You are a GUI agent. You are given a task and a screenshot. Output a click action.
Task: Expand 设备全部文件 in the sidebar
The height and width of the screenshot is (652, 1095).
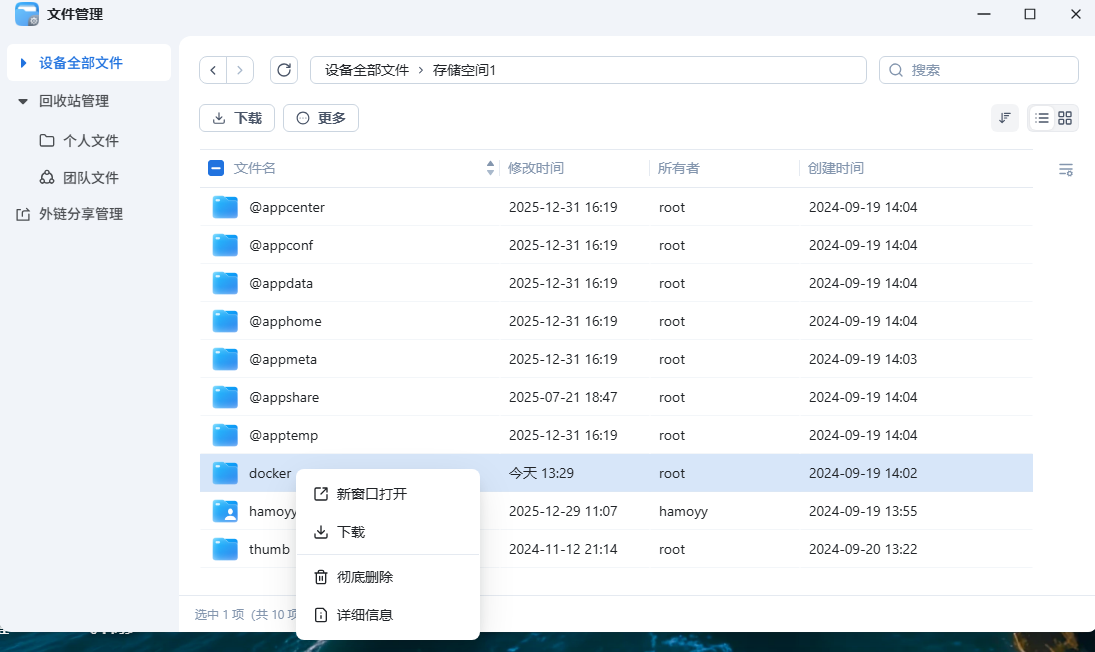pyautogui.click(x=23, y=63)
